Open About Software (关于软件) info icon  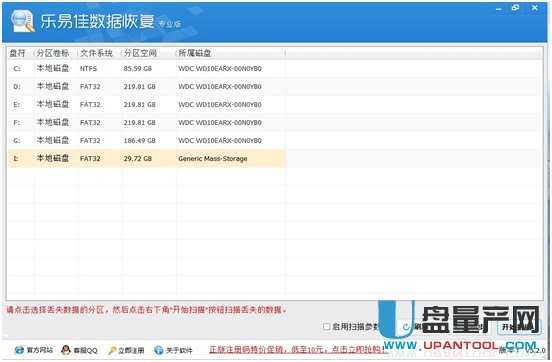point(158,350)
